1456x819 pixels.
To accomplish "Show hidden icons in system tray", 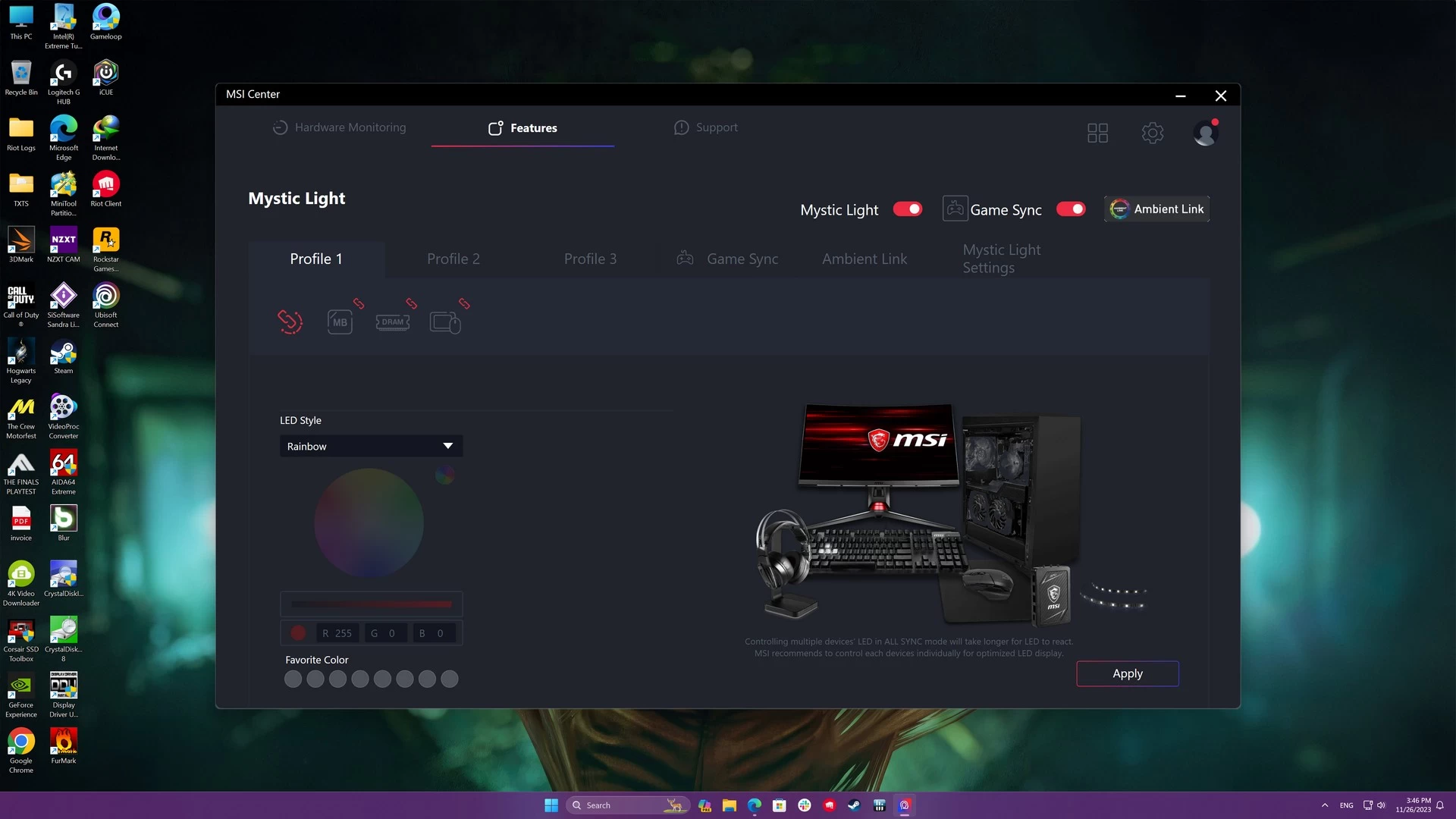I will point(1325,805).
